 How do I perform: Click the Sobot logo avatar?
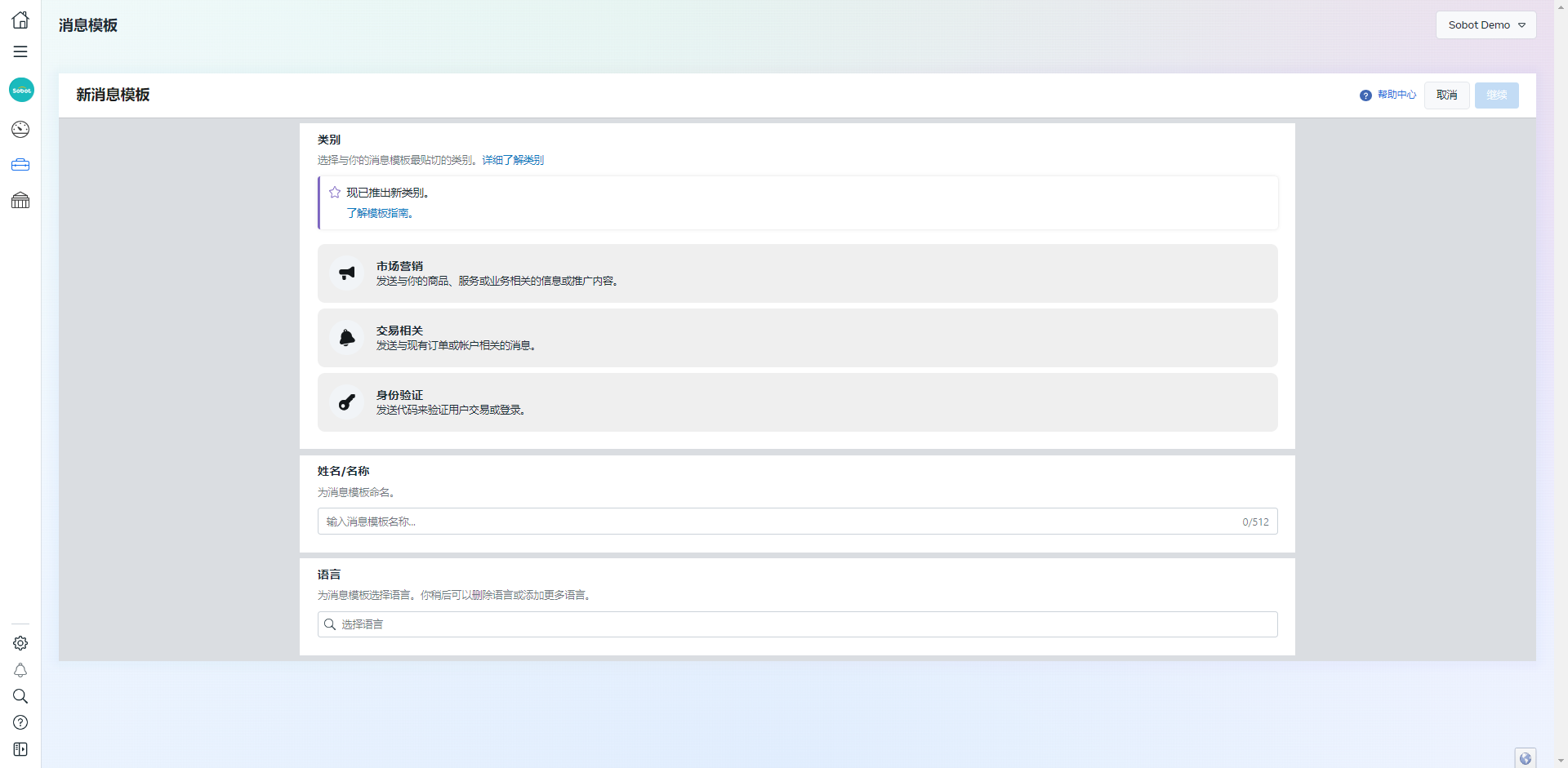click(x=21, y=90)
